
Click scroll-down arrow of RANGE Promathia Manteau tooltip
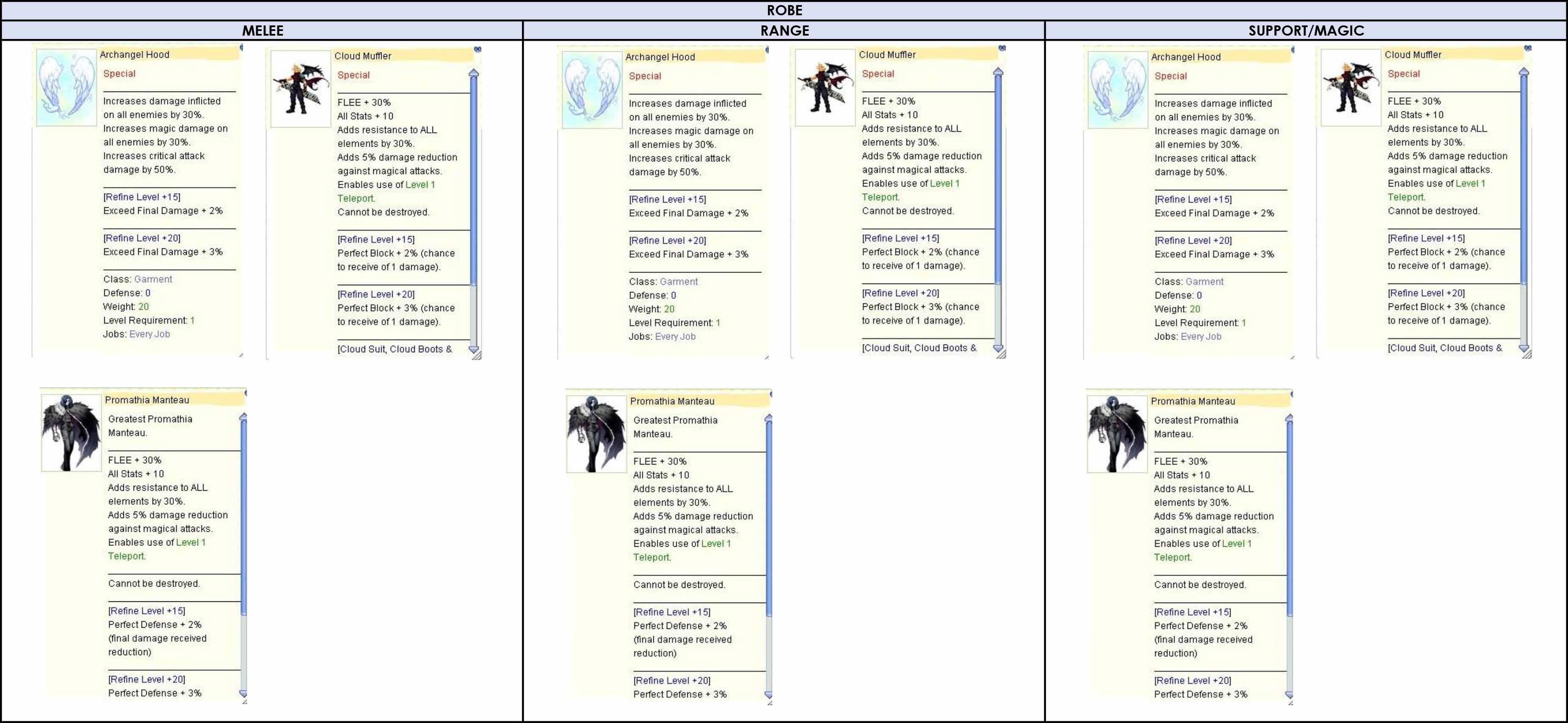[769, 695]
